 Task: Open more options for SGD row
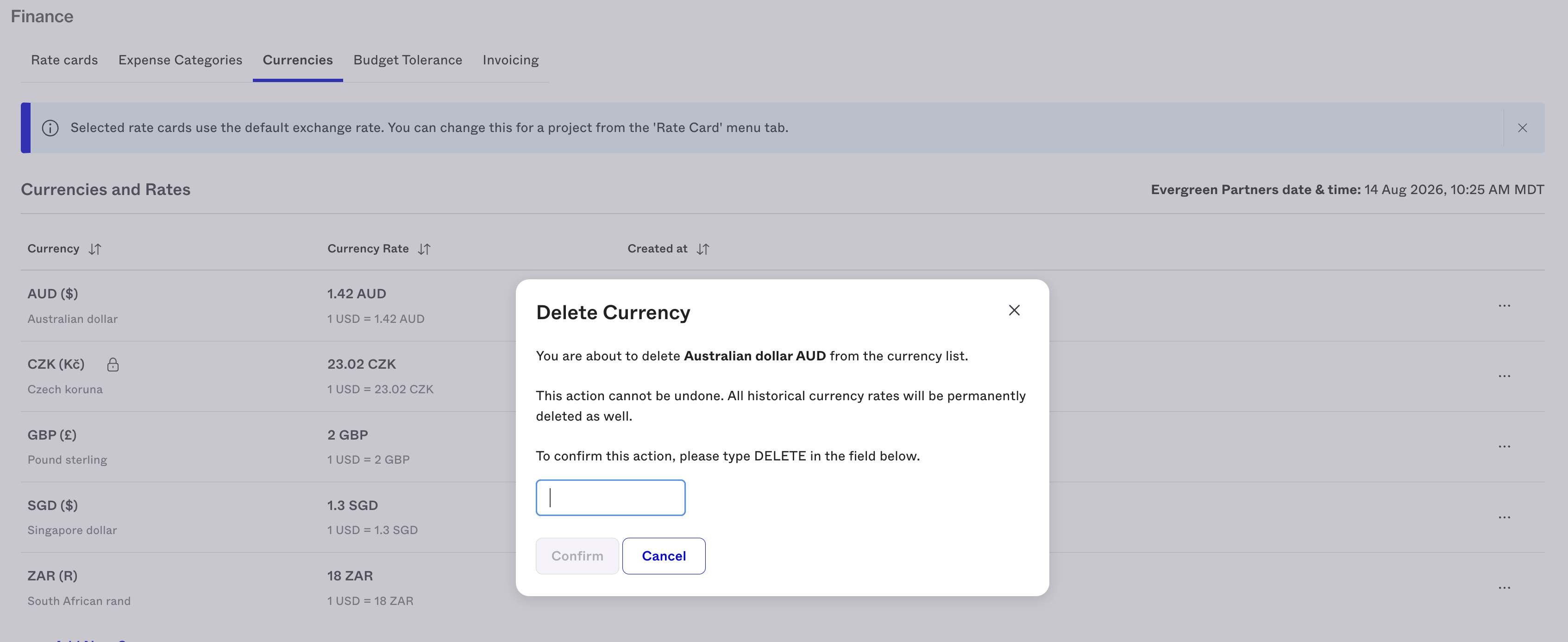(x=1504, y=518)
